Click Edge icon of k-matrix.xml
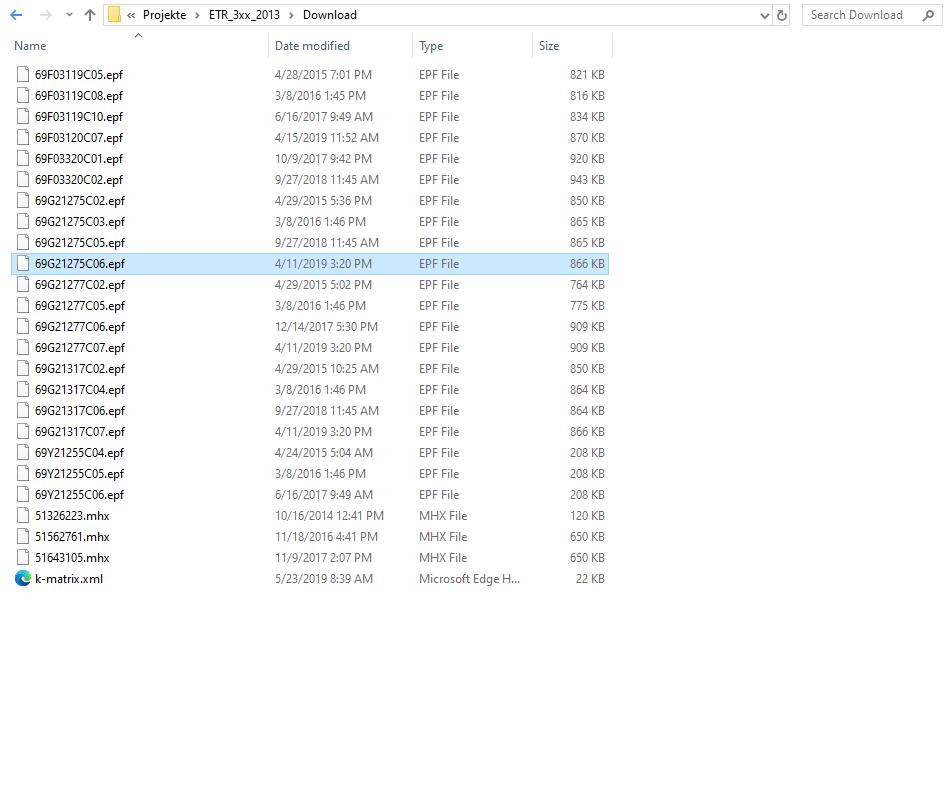The image size is (950, 802). [x=23, y=578]
